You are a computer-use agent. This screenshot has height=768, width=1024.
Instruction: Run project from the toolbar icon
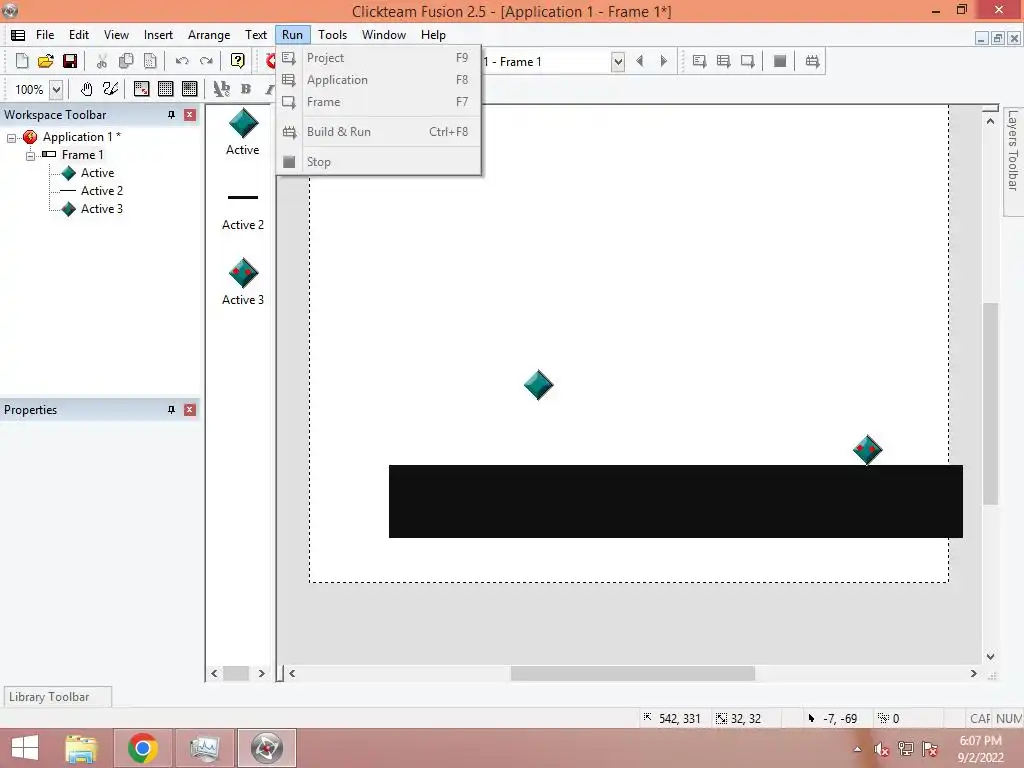tap(699, 61)
